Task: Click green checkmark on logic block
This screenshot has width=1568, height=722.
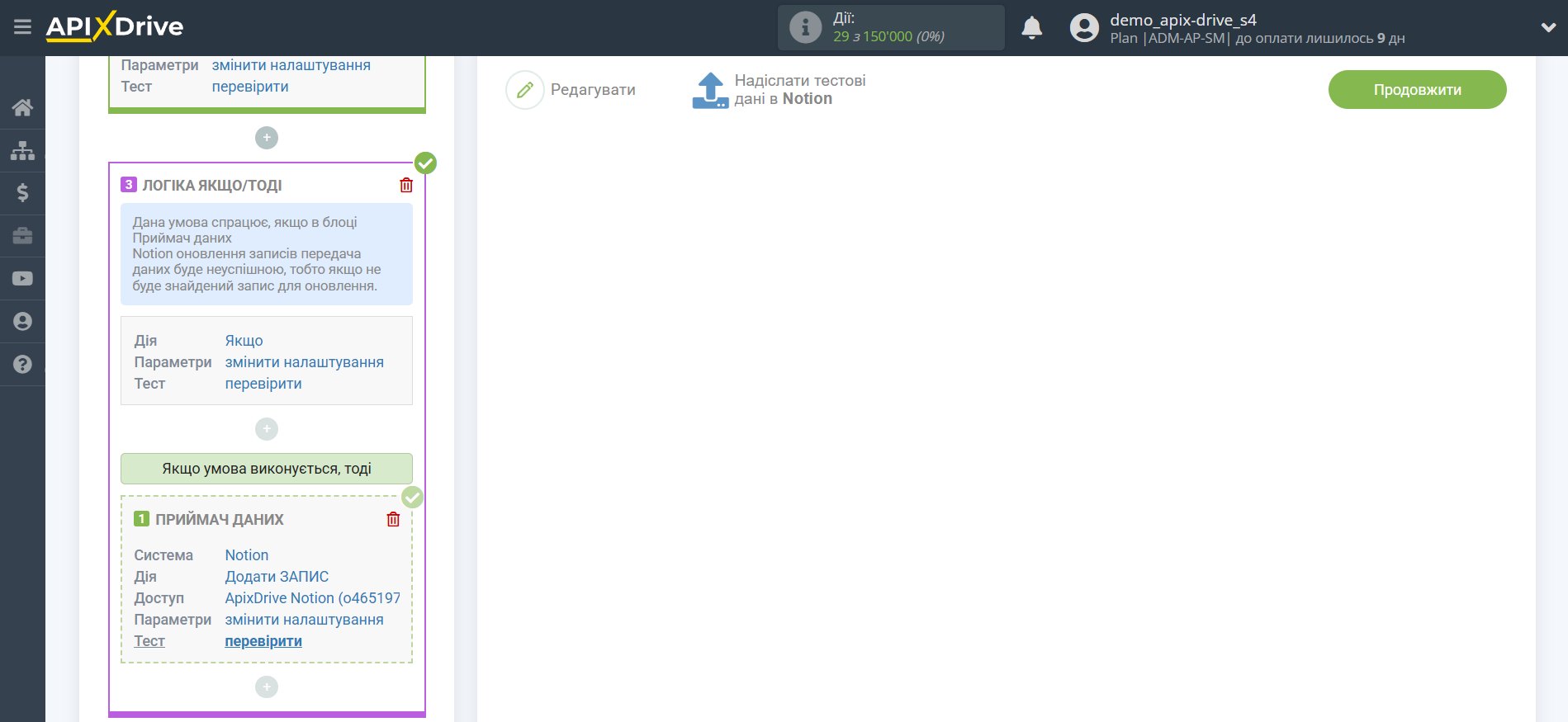Action: 425,163
